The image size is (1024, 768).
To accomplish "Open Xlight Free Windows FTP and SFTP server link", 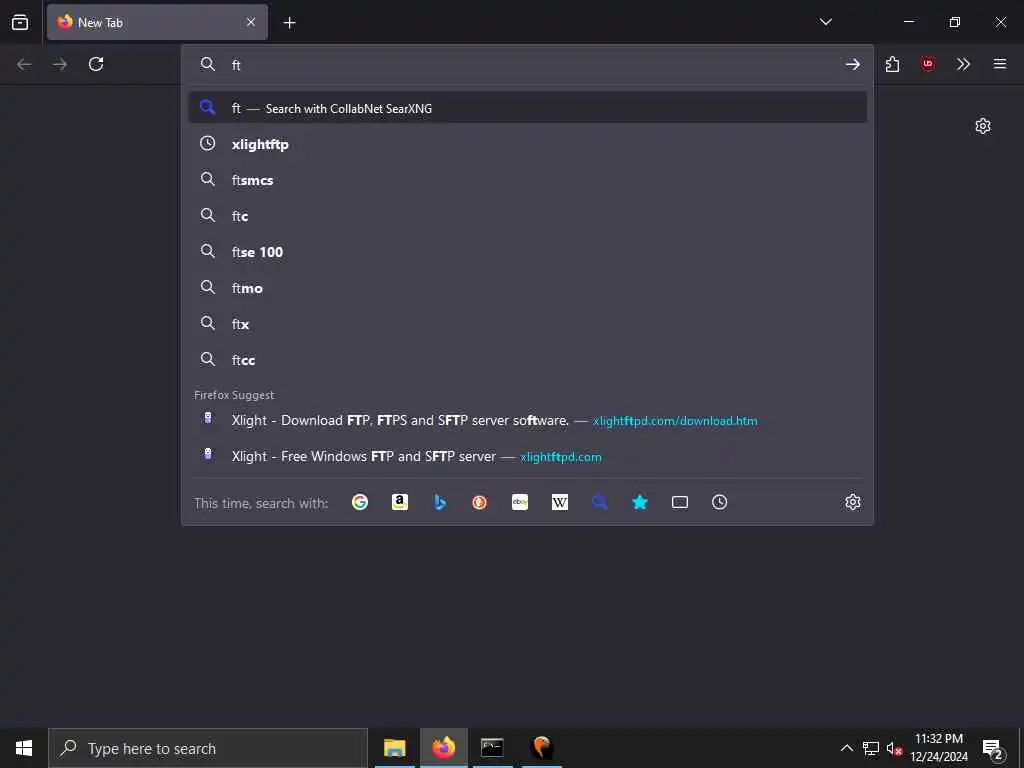I will coord(528,456).
